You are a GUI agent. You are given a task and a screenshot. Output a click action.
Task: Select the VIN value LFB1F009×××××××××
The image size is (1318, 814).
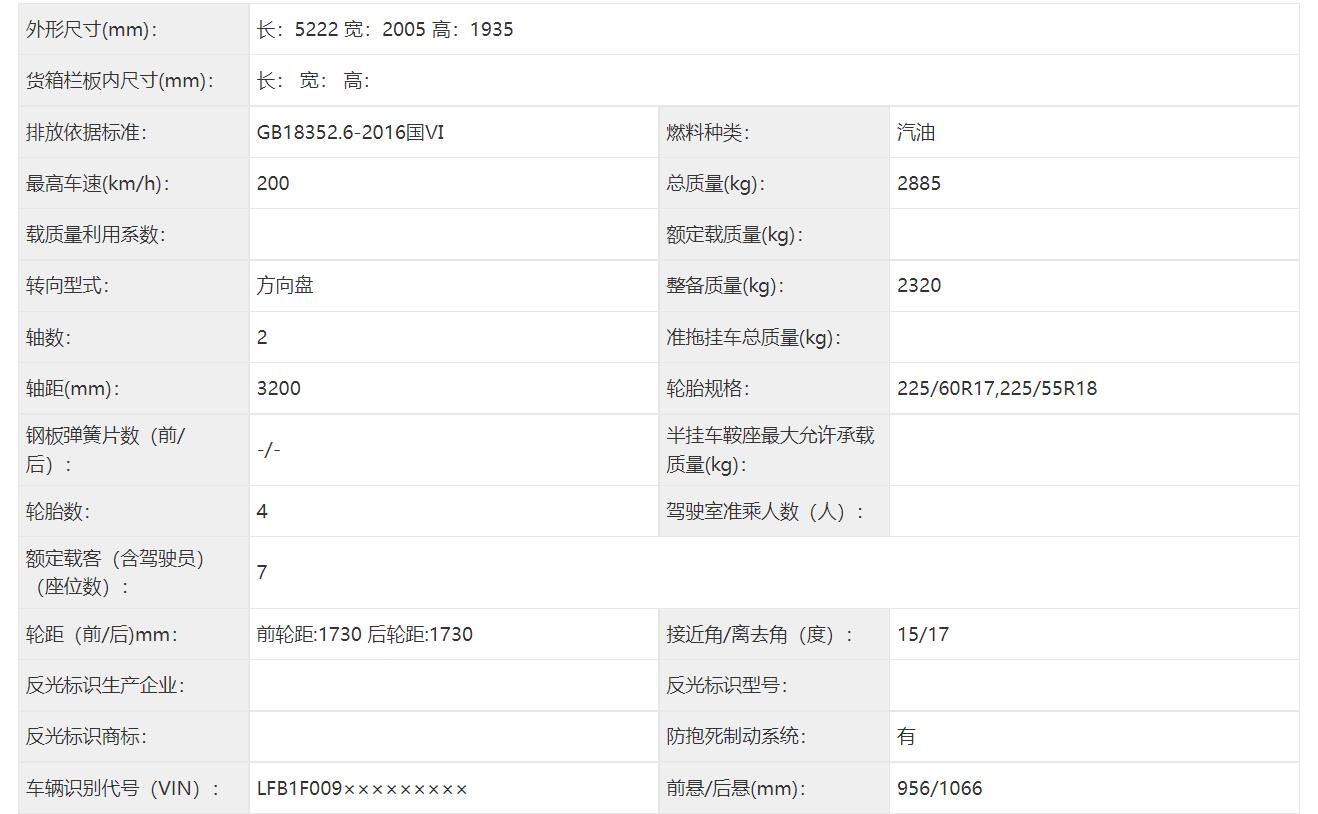click(362, 788)
